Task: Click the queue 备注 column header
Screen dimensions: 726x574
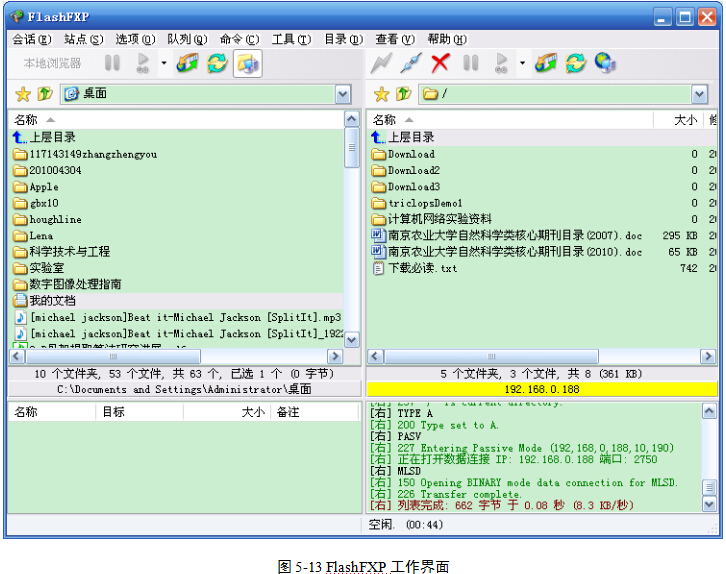Action: pyautogui.click(x=315, y=412)
